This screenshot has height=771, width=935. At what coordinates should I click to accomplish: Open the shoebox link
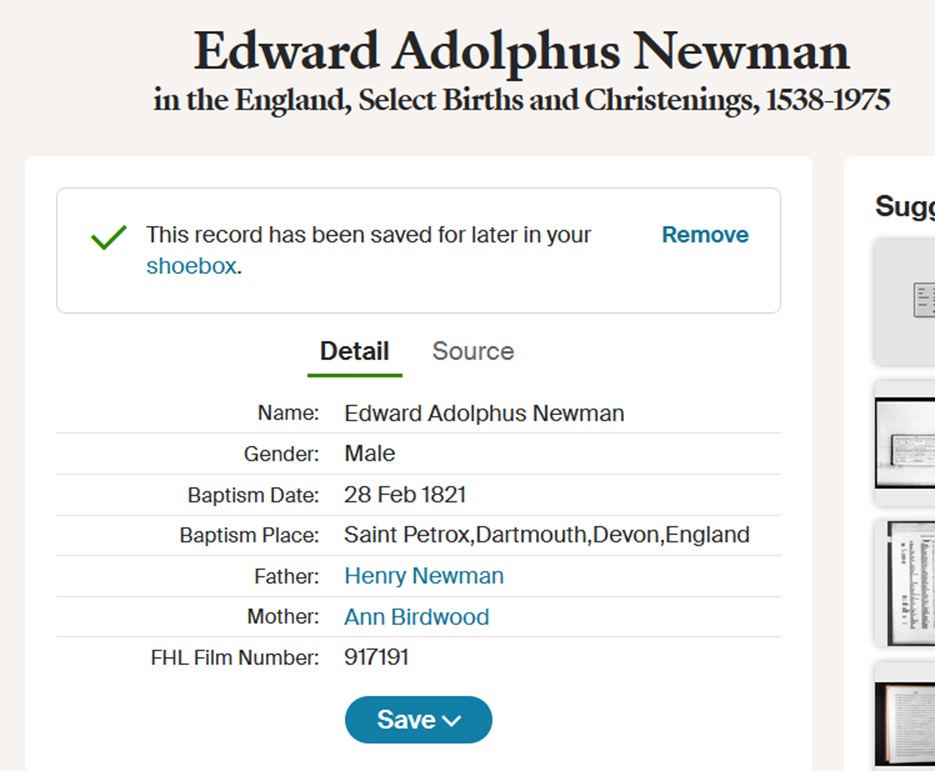click(x=191, y=266)
